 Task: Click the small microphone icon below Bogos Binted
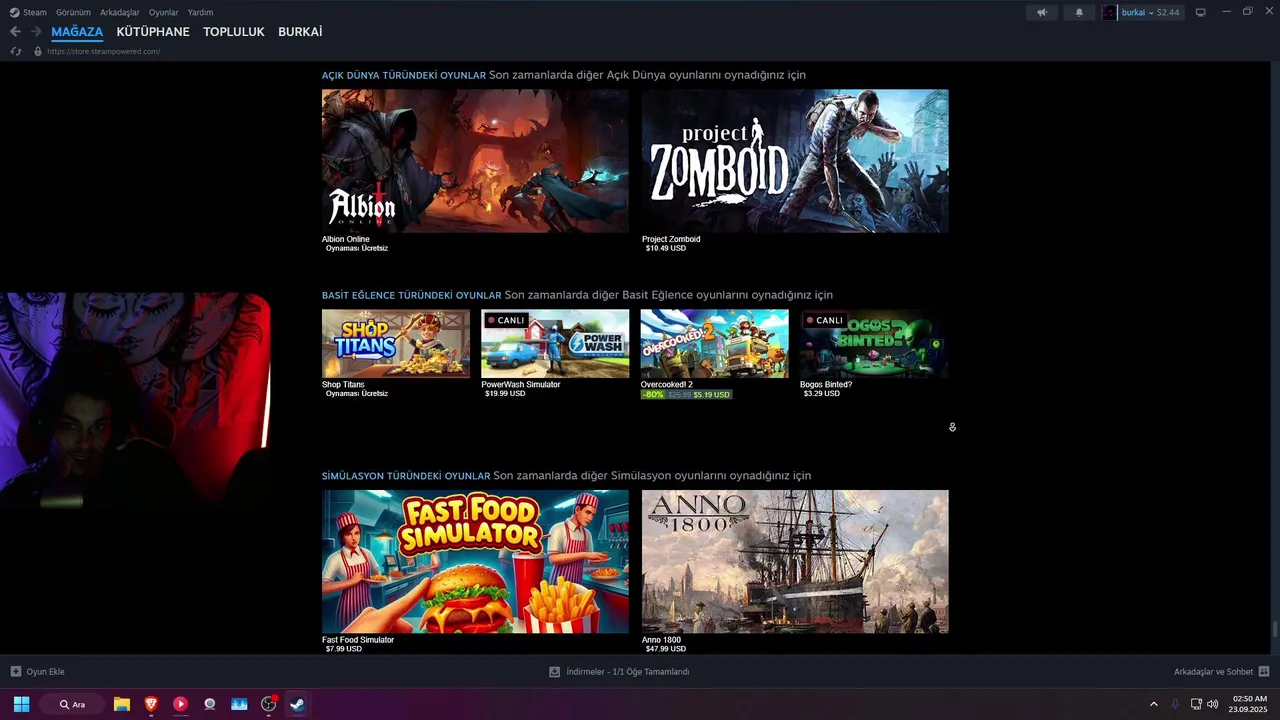pos(952,427)
